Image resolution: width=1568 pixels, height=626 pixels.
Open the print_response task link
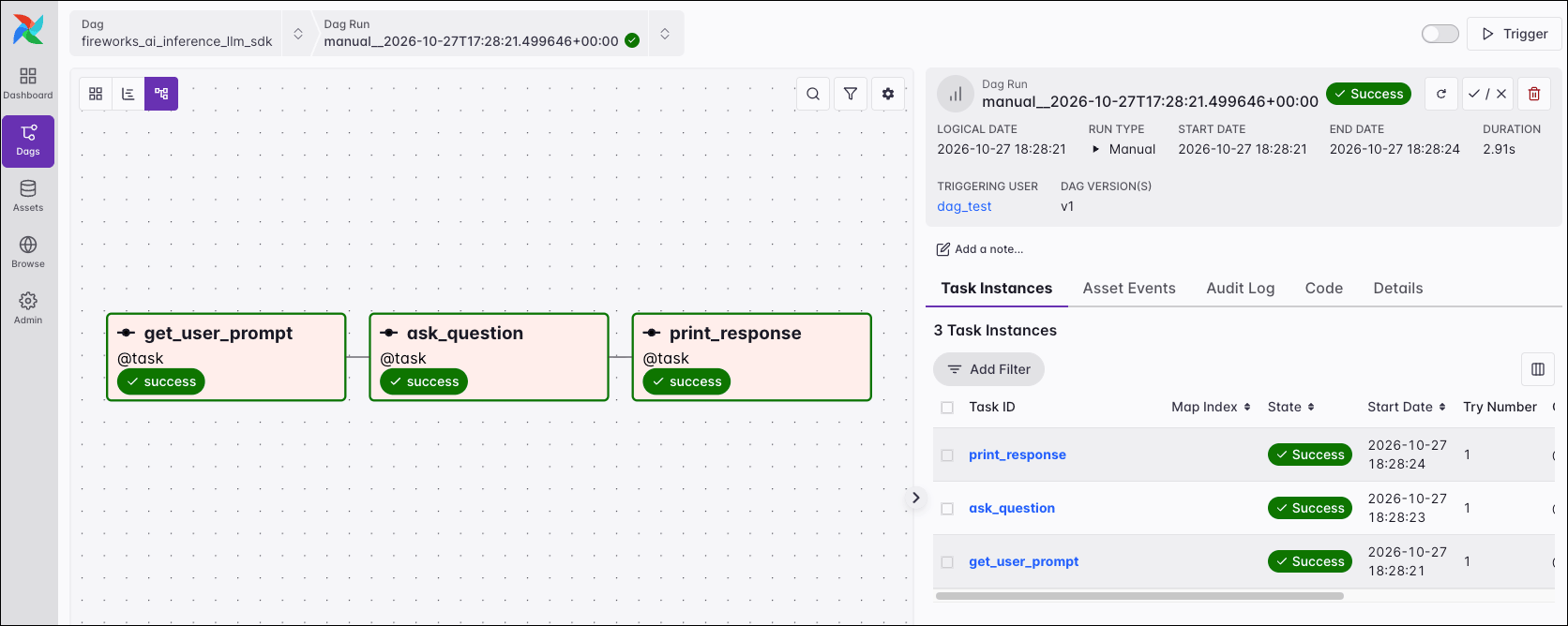(x=1018, y=455)
